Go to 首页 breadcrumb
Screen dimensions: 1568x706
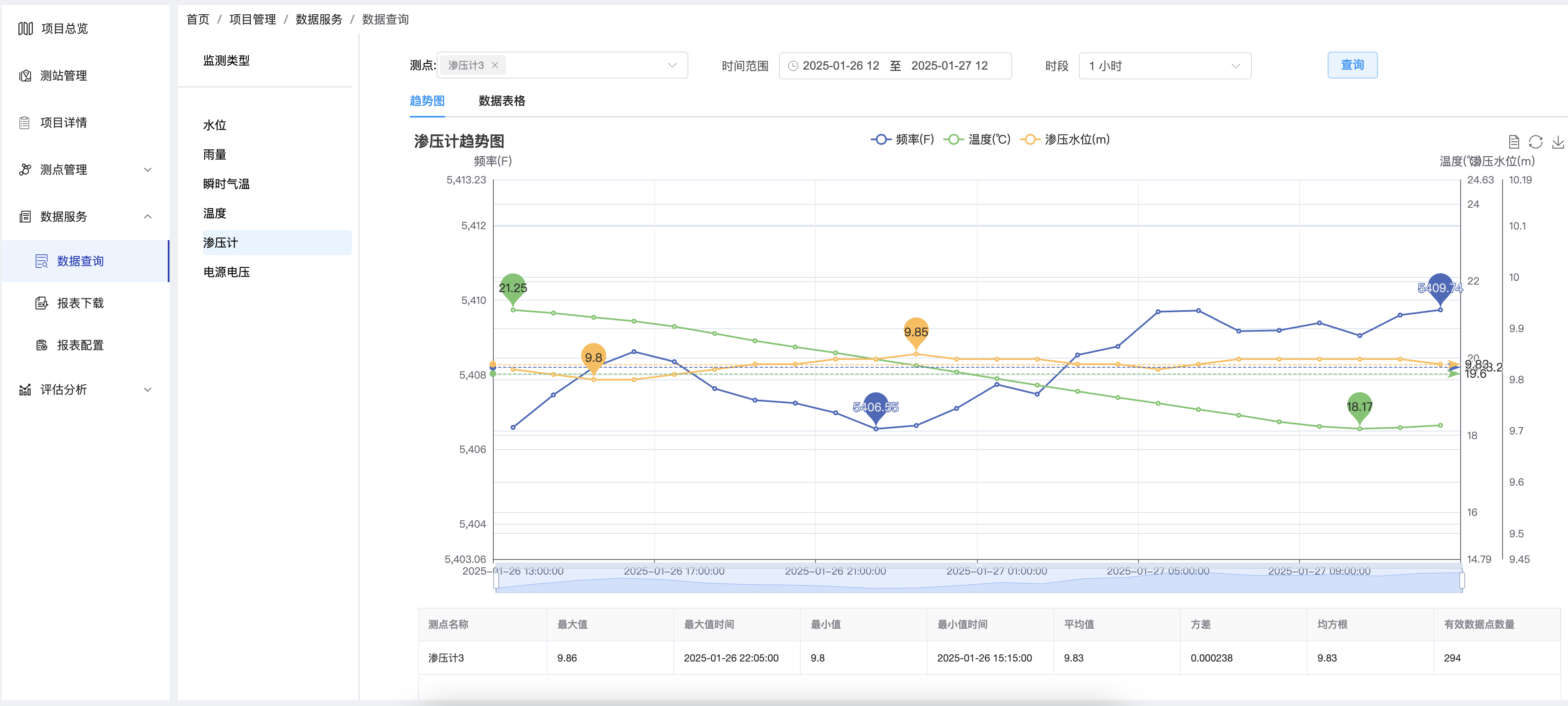click(x=198, y=19)
